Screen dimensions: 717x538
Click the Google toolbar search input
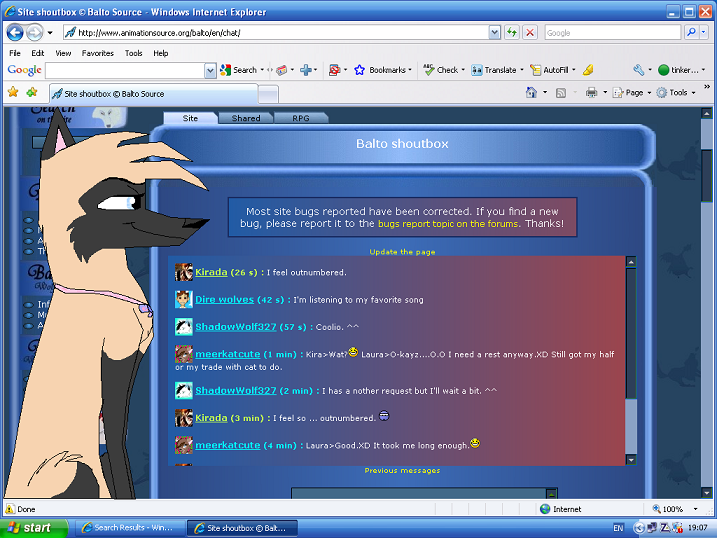tap(125, 70)
